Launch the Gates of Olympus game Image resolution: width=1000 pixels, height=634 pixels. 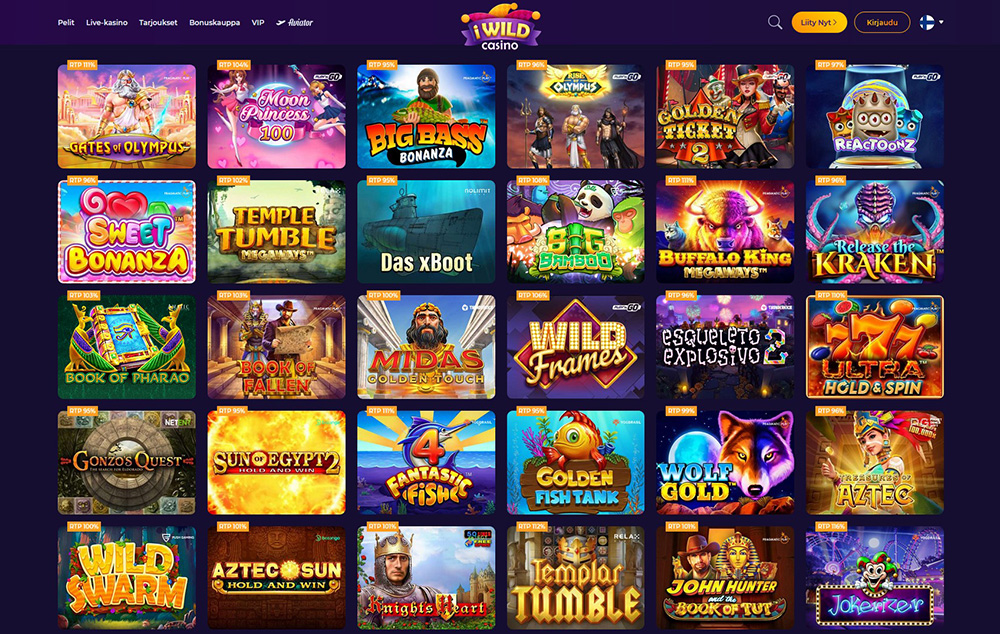click(127, 116)
